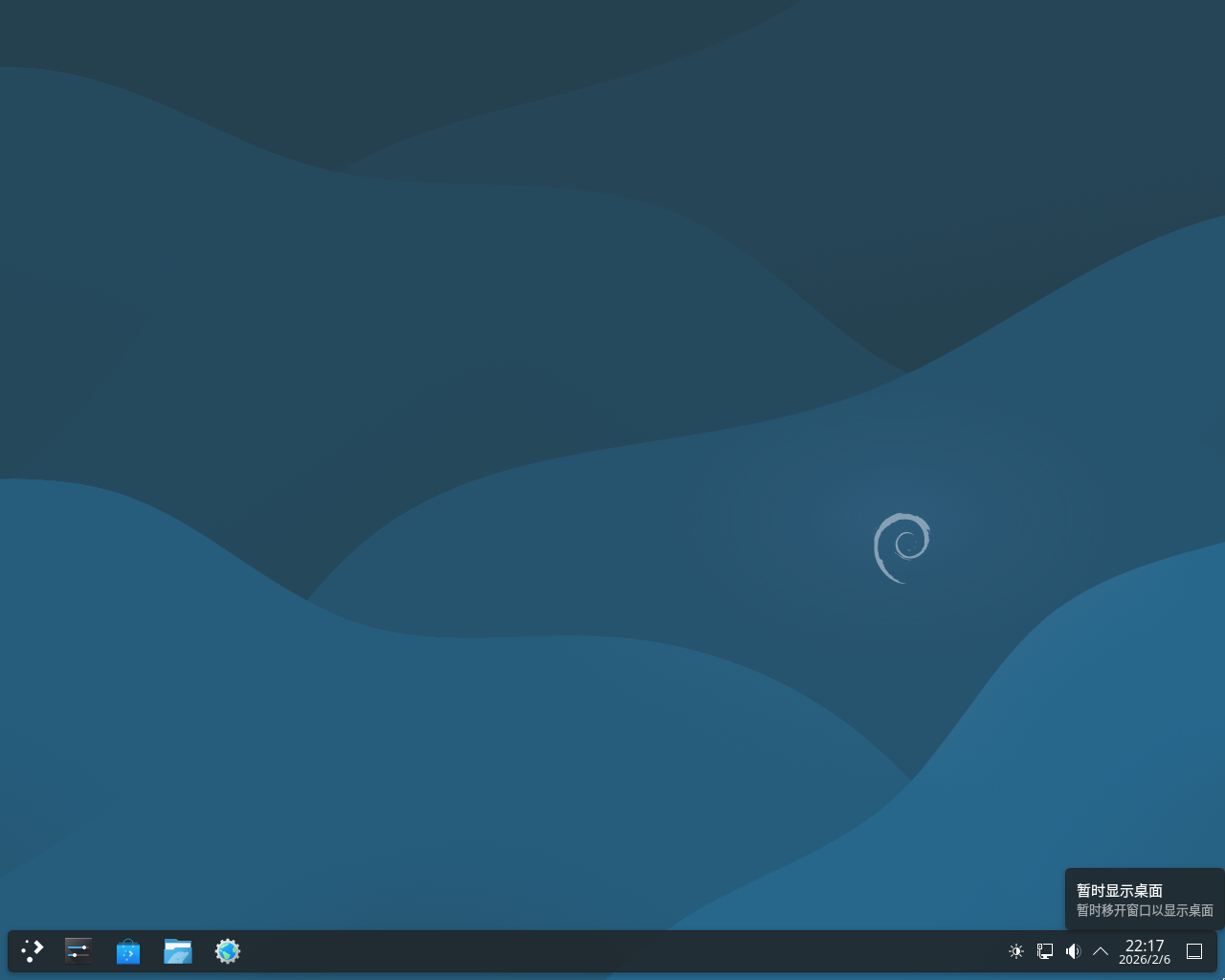Open the KDE application launcher
Viewport: 1225px width, 980px height.
33,951
